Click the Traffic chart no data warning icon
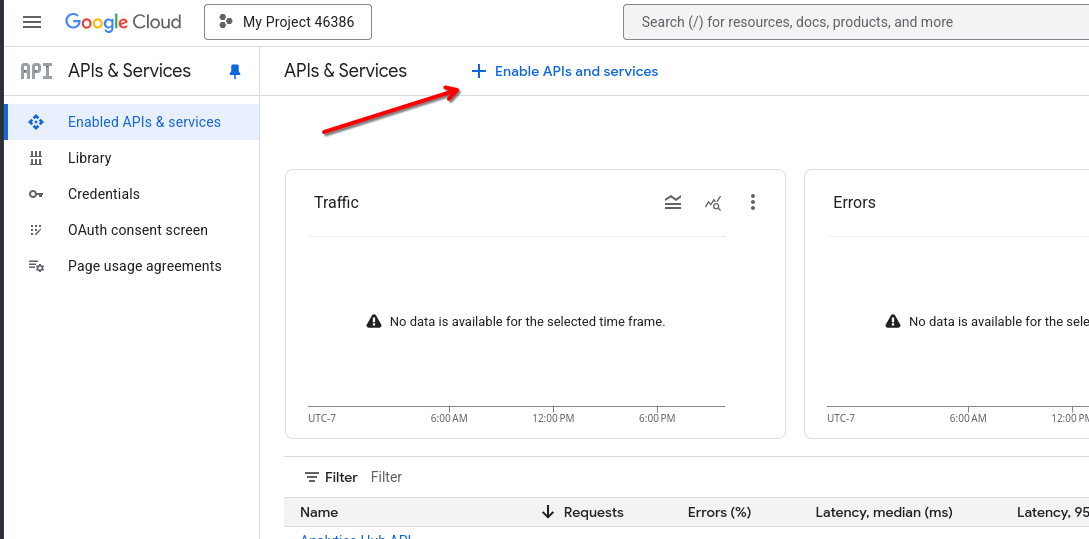 [374, 321]
